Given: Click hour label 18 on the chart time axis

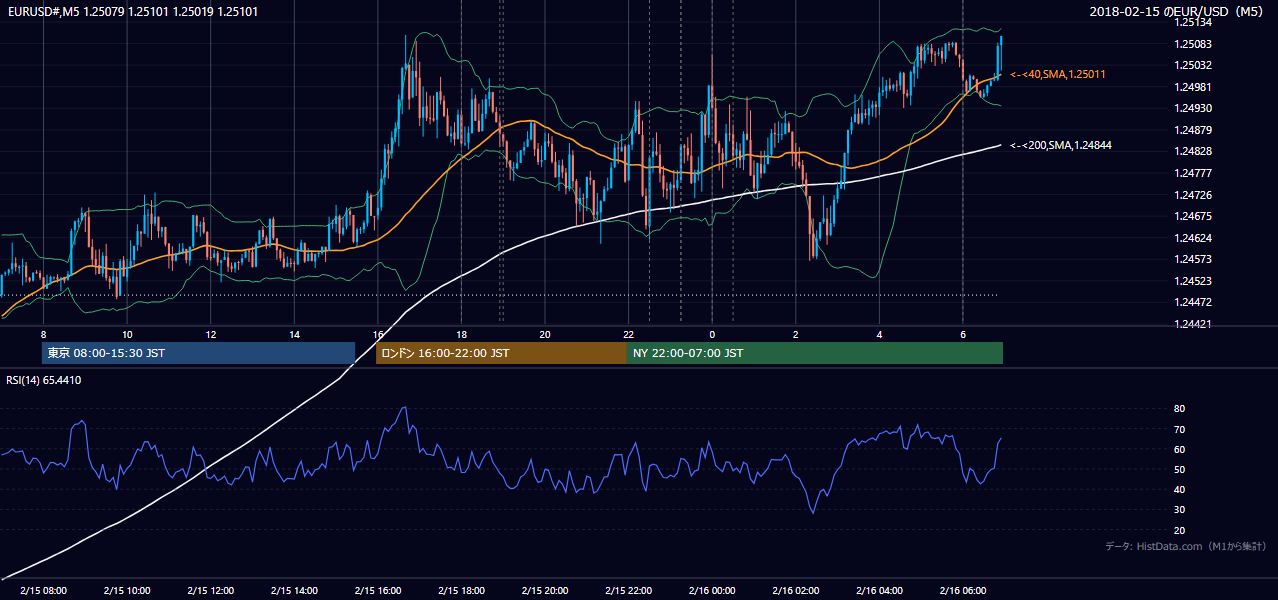Looking at the screenshot, I should [x=461, y=333].
